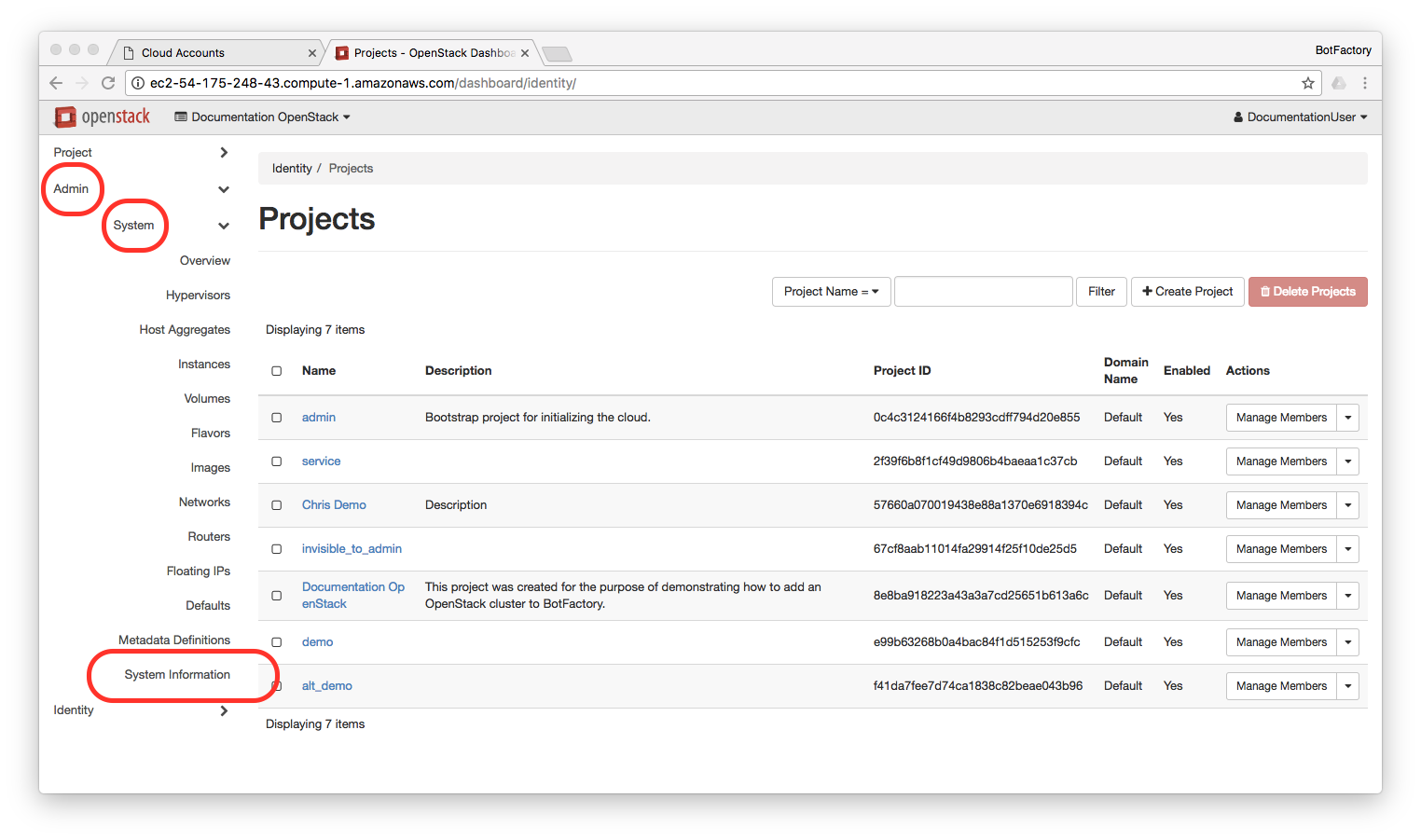
Task: Open the Project Name filter dropdown
Action: tap(831, 292)
